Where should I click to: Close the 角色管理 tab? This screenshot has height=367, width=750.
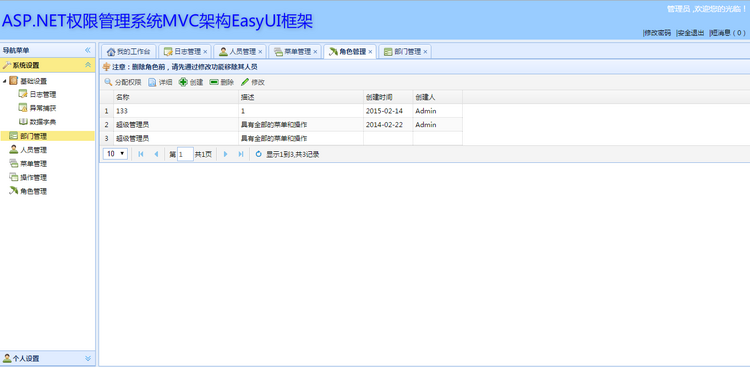(x=370, y=52)
